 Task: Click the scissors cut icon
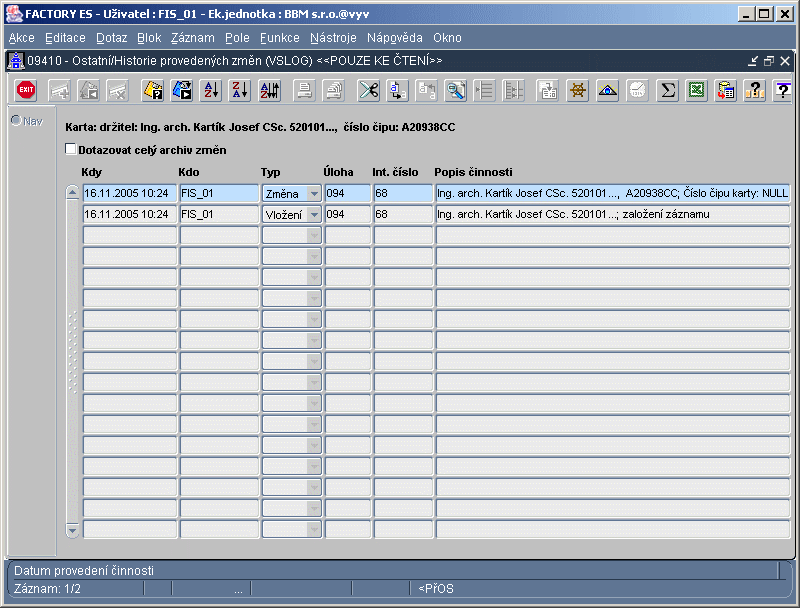click(368, 90)
